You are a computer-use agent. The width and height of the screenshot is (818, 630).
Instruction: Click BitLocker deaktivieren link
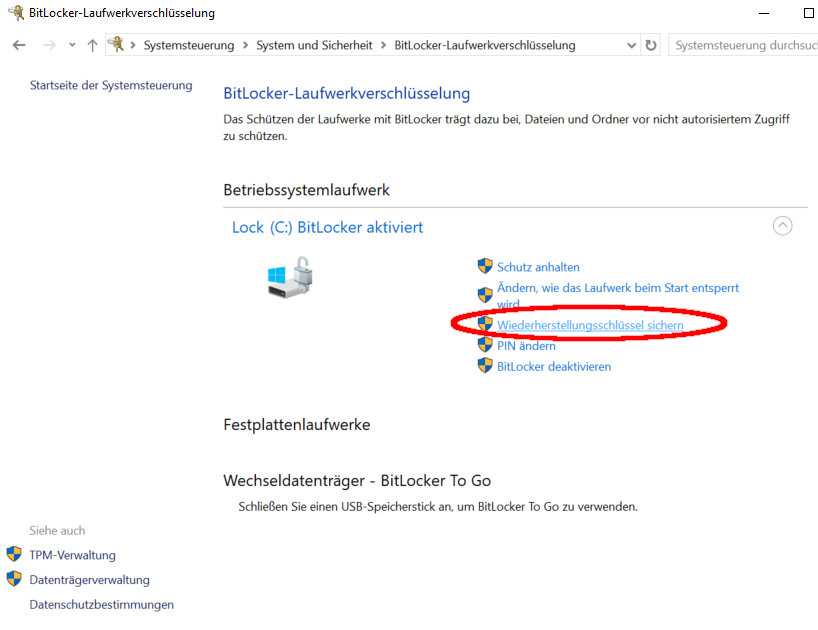554,367
